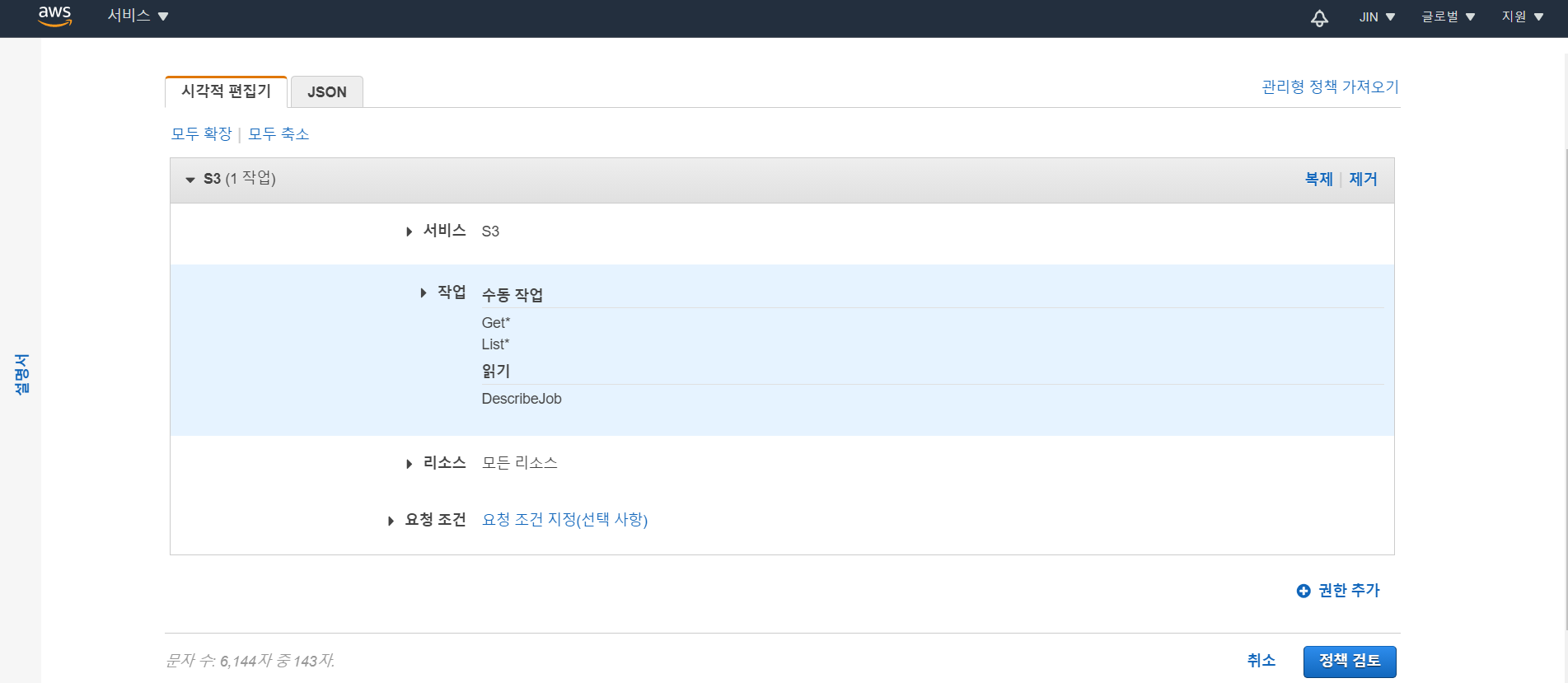Click 제거 to remove the S3 statement
The height and width of the screenshot is (683, 1568).
(1363, 179)
